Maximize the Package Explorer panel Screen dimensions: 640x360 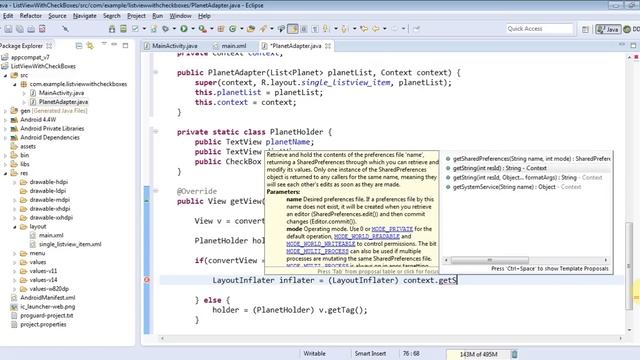(125, 45)
